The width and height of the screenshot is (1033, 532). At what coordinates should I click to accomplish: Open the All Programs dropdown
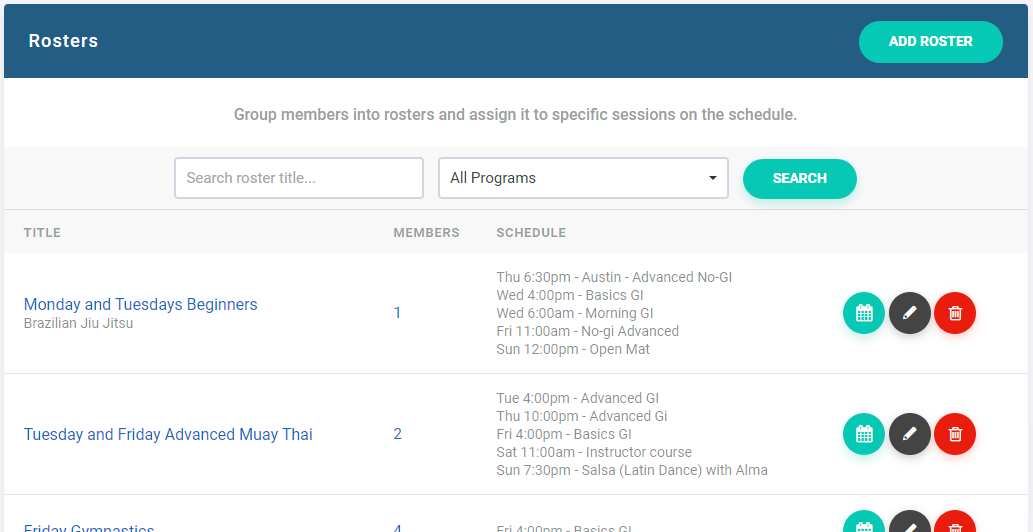coord(583,178)
